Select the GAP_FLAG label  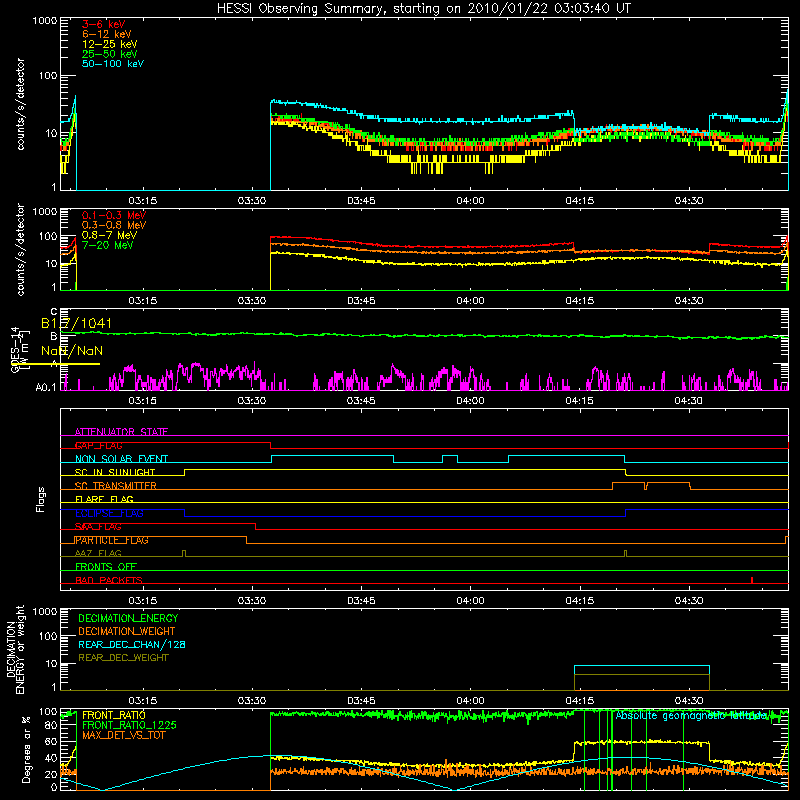(98, 445)
